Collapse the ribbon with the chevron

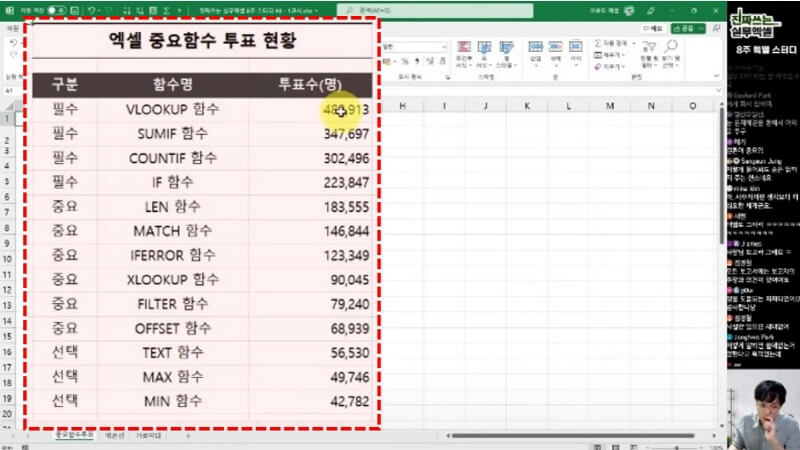pyautogui.click(x=716, y=76)
